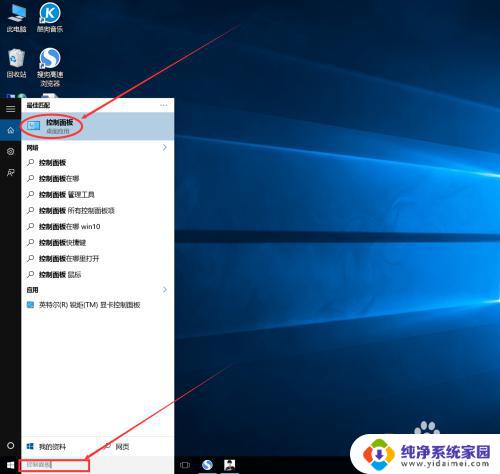The image size is (500, 474).
Task: Select the 控制面板 鼠标 suggestion
Action: click(x=98, y=275)
